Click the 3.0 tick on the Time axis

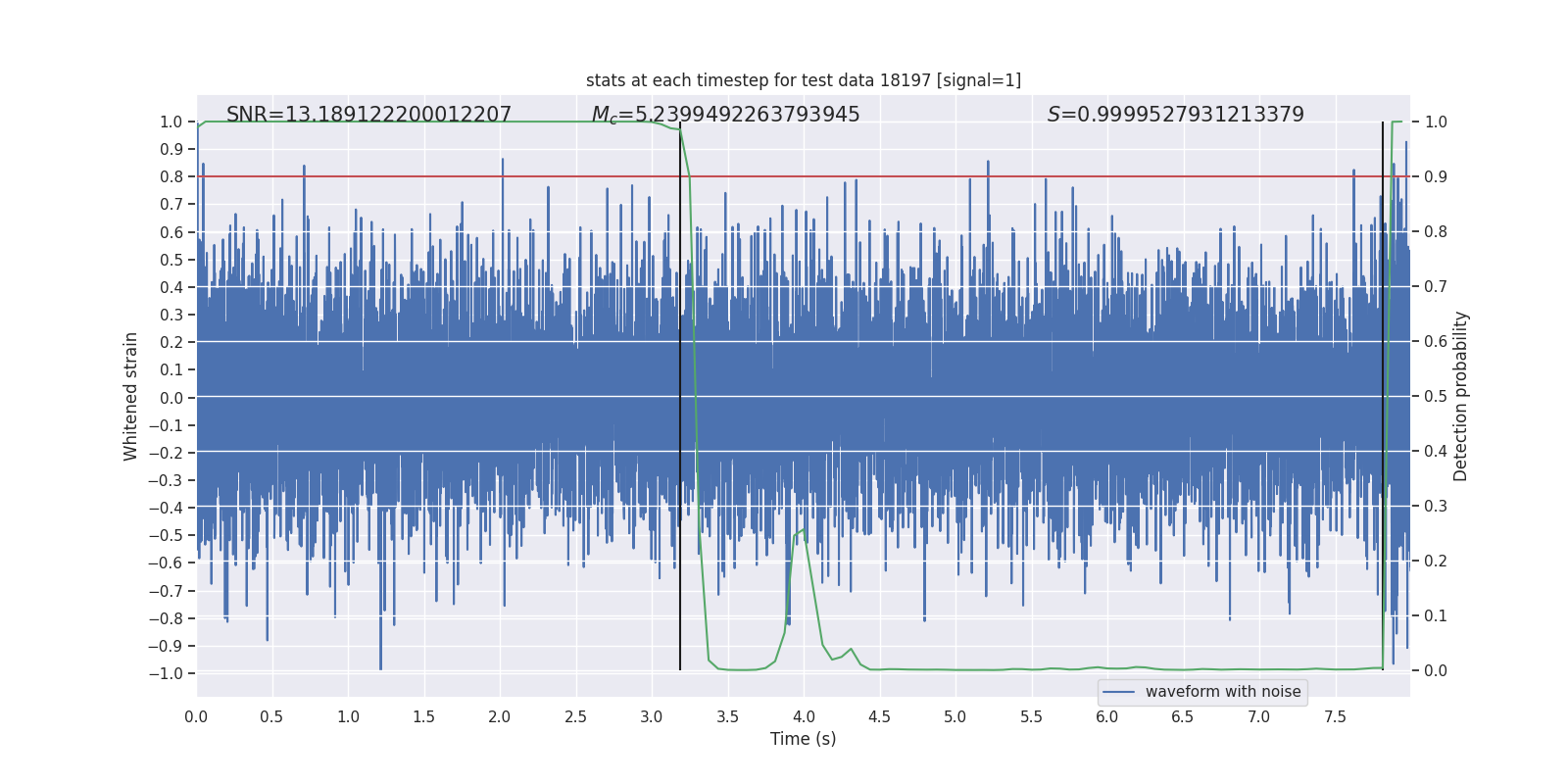pos(652,716)
